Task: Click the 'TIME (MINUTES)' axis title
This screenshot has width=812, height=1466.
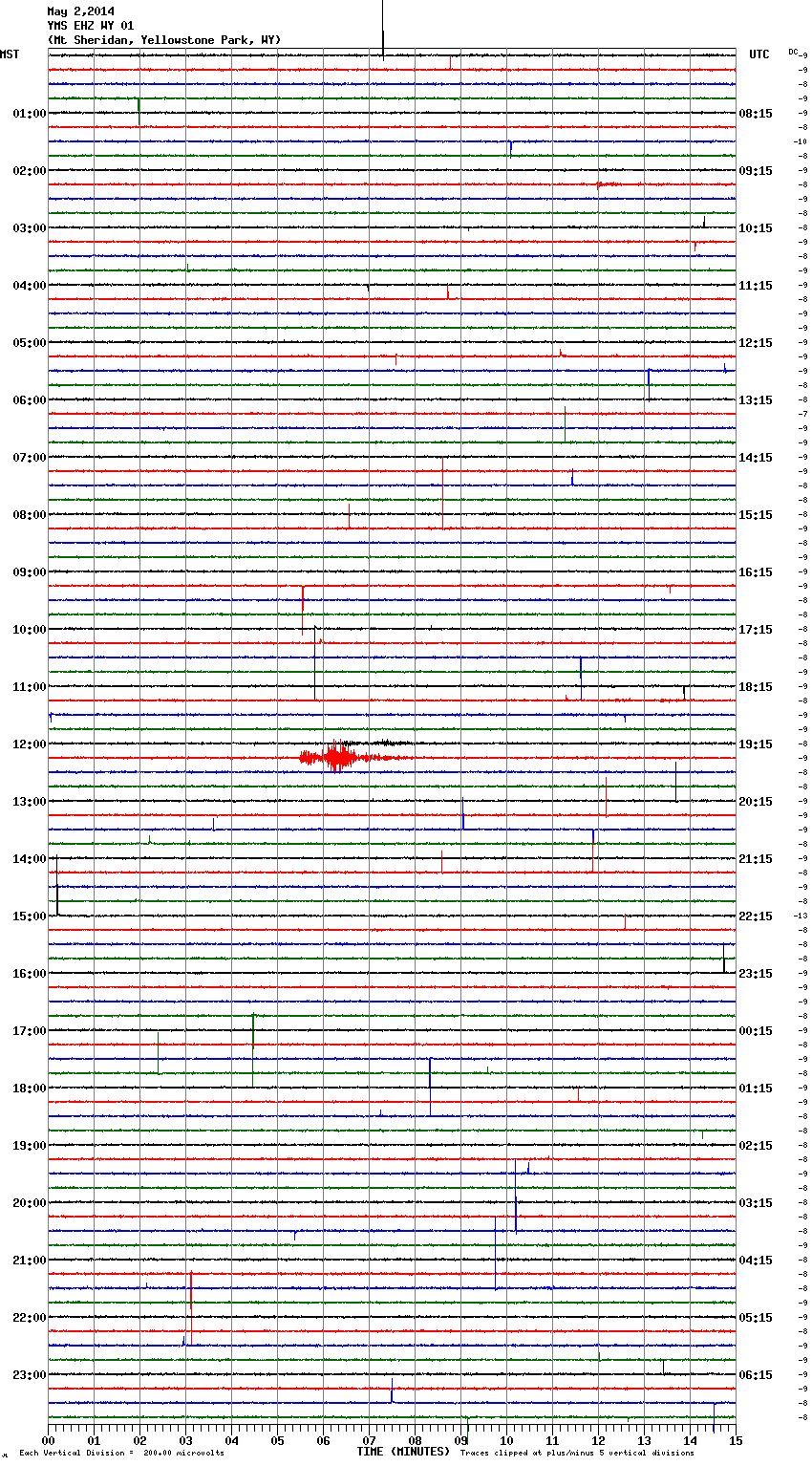Action: click(x=403, y=1452)
